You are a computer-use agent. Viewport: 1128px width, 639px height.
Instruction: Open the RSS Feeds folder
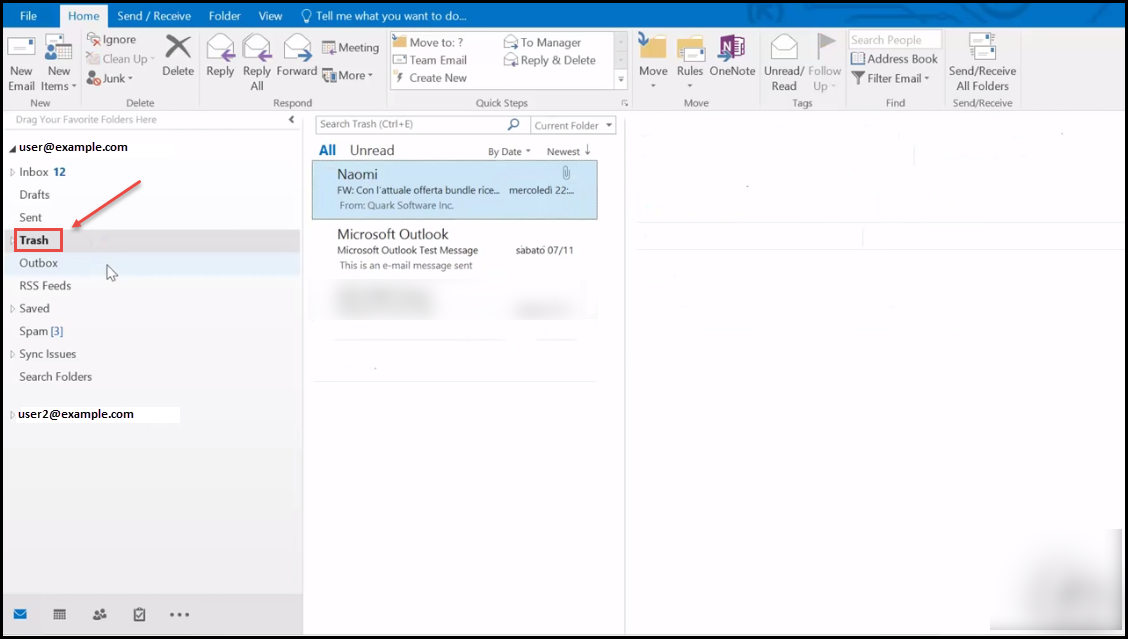point(45,286)
